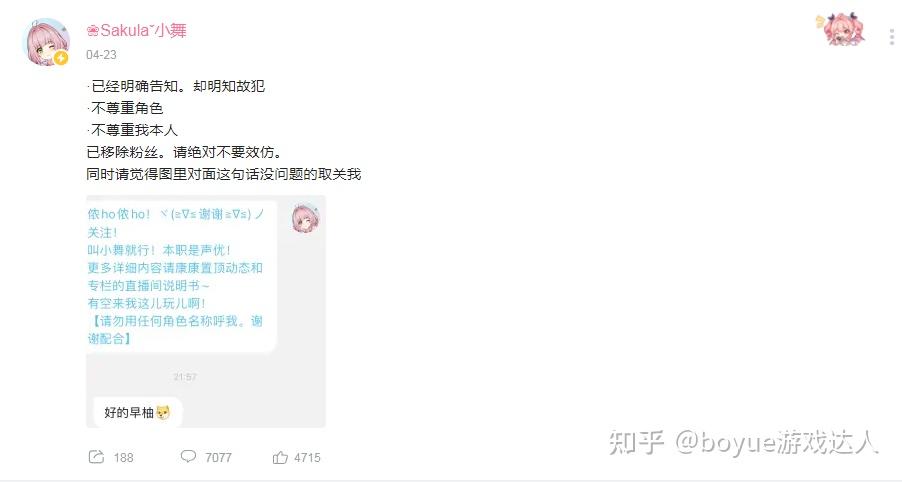
Task: Open comments with the speech bubble icon
Action: point(188,457)
